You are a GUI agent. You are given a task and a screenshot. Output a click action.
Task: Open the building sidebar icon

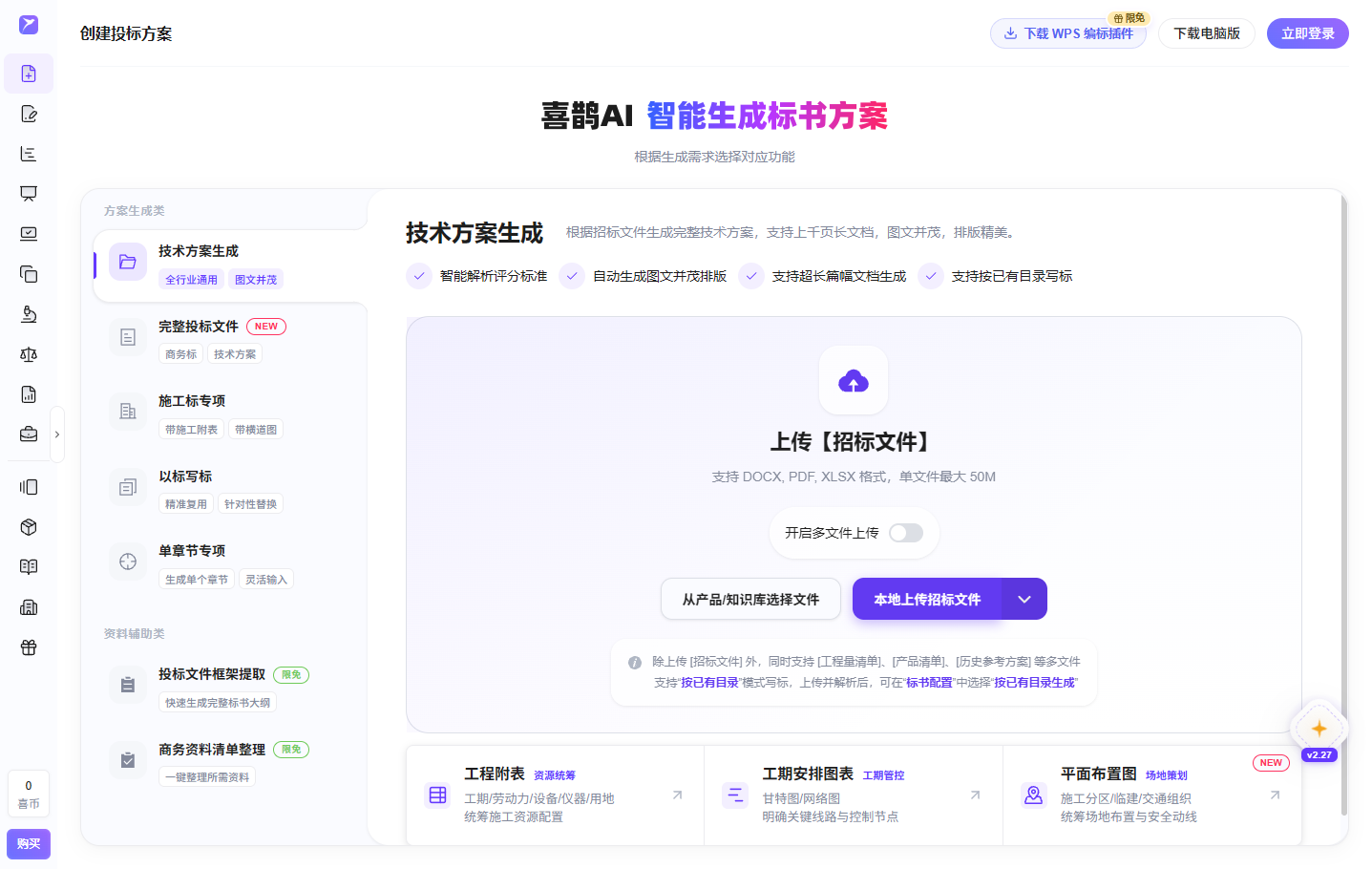[29, 607]
